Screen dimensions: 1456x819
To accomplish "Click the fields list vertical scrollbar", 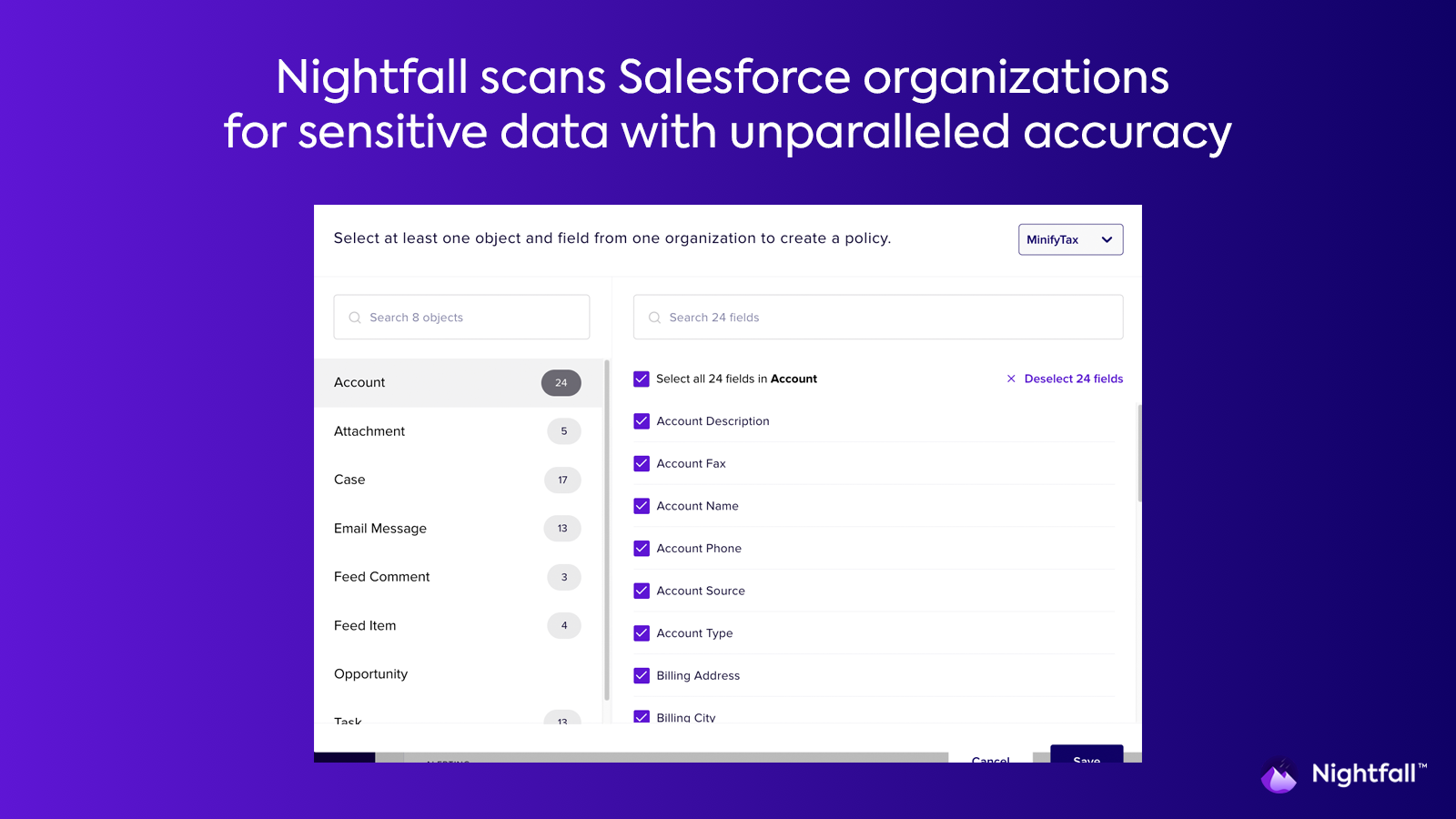I will 1138,453.
